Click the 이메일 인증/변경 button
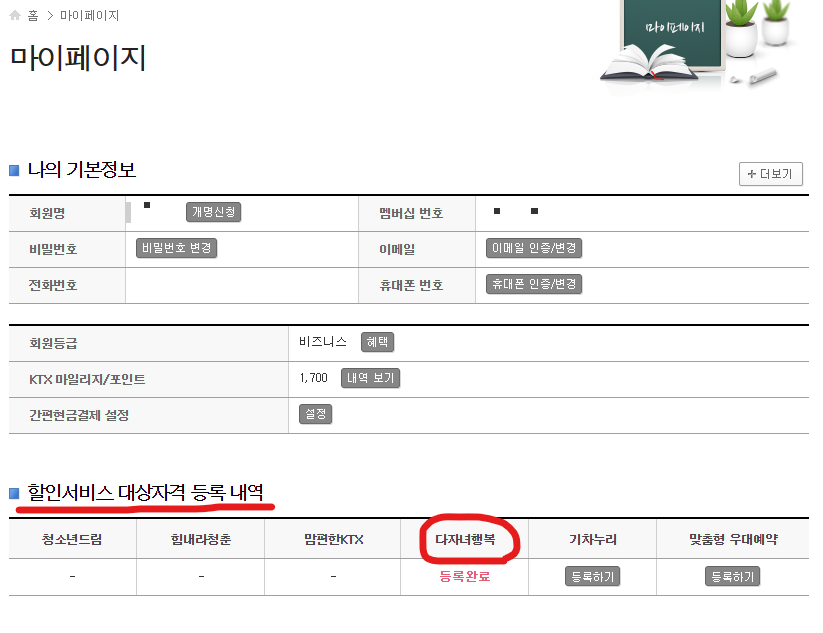 coord(534,248)
